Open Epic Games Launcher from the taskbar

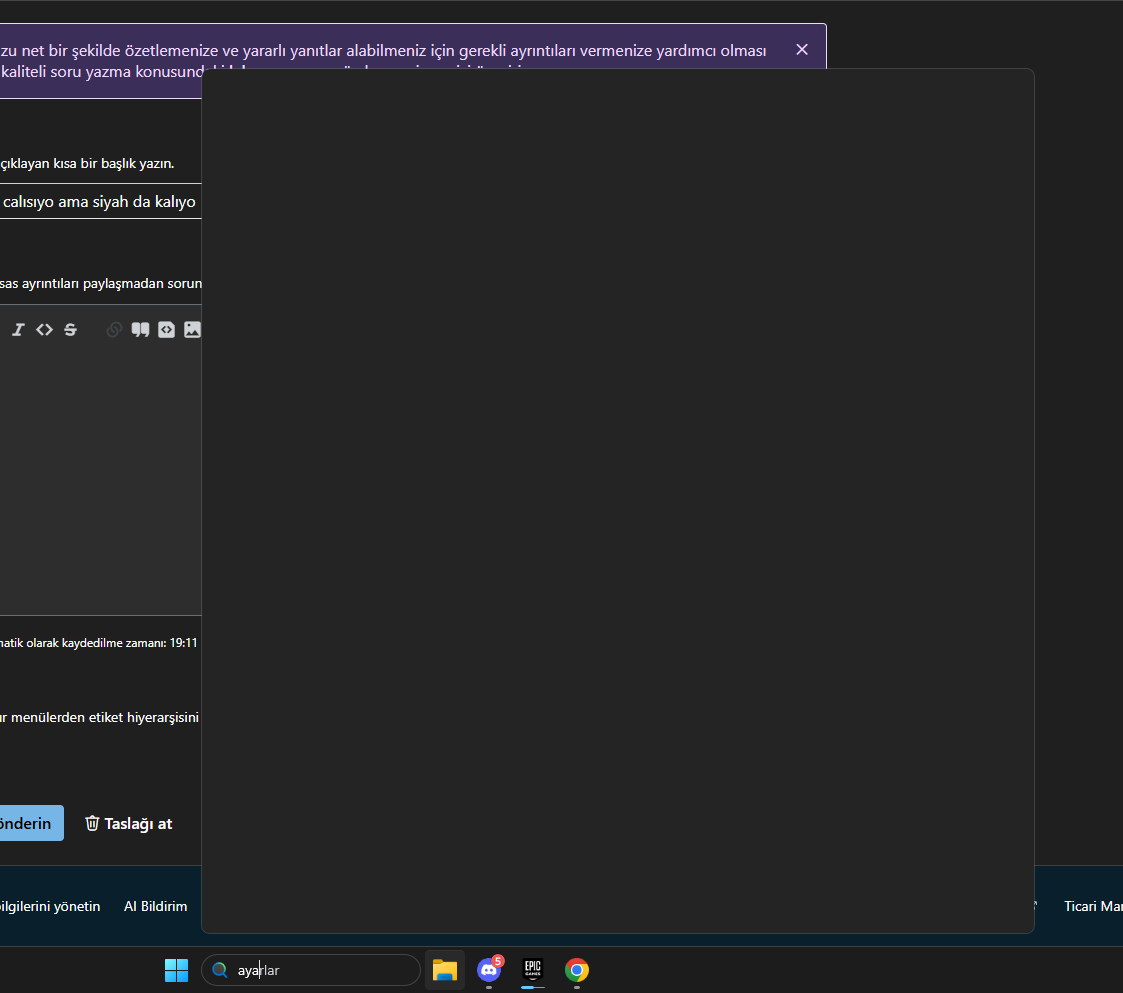(533, 970)
